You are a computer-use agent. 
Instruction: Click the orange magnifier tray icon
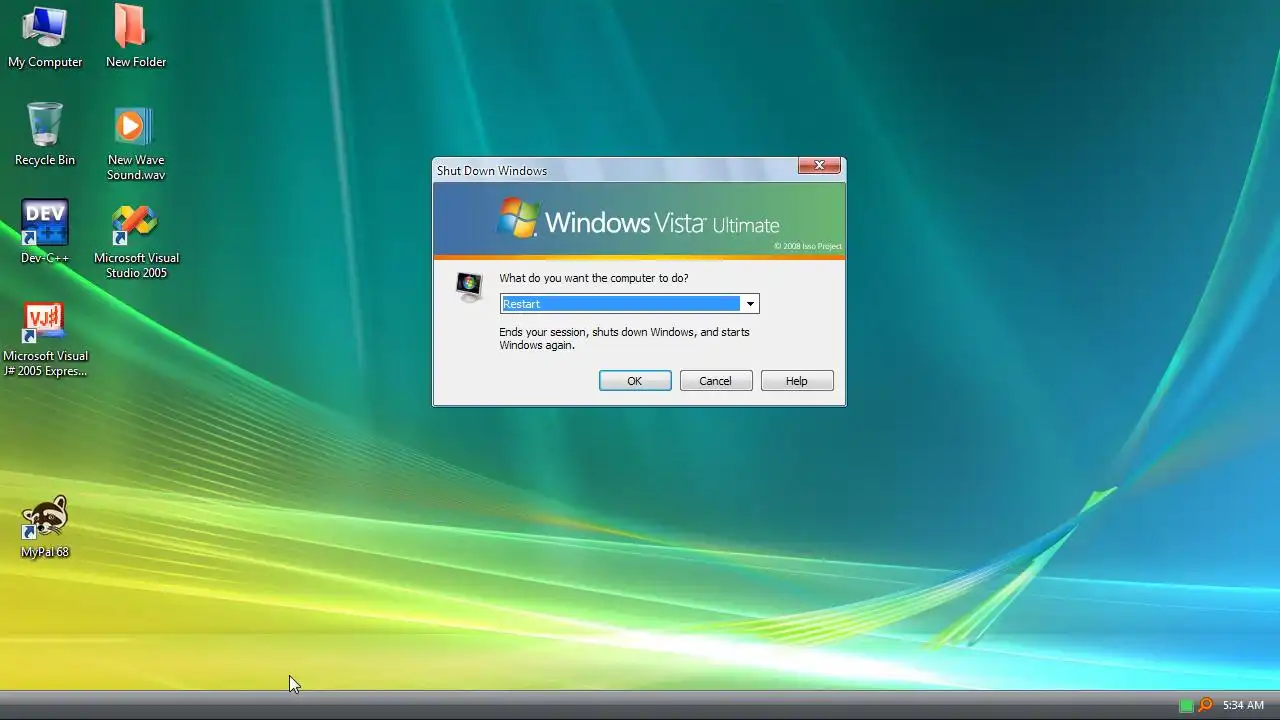coord(1205,705)
